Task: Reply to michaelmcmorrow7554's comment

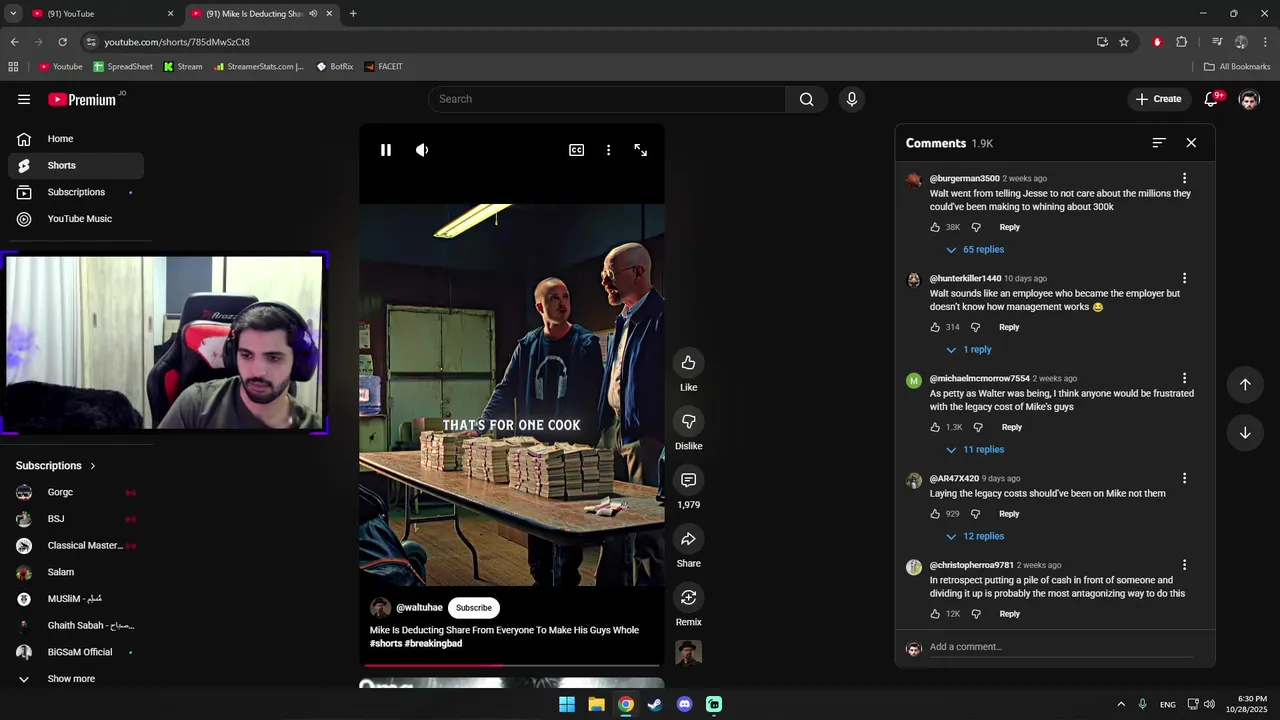Action: pos(1011,427)
